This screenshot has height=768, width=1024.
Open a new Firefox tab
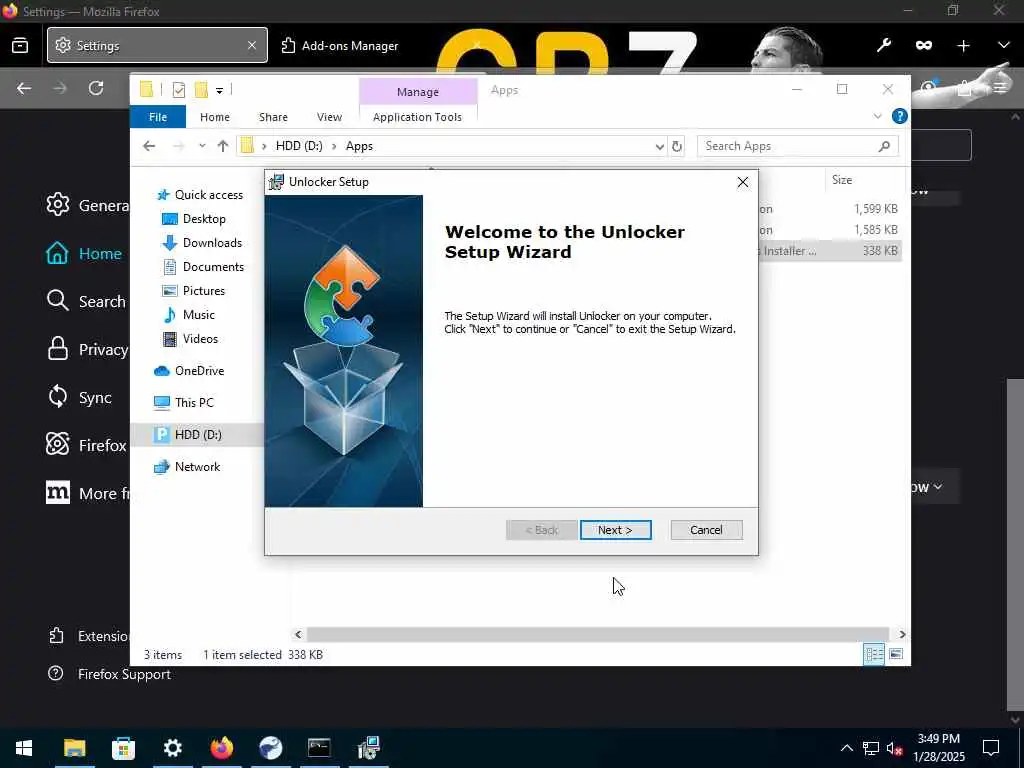click(x=963, y=45)
